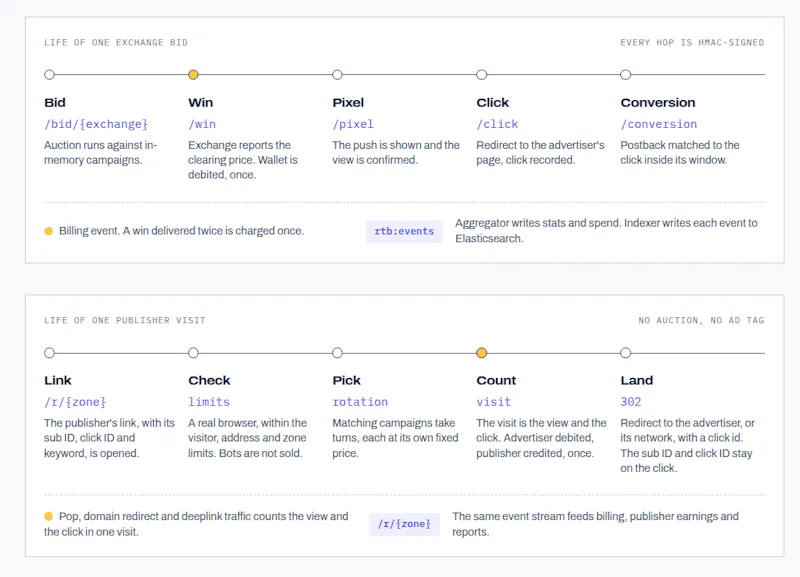Select the highlighted Count step marker
Viewport: 800px width, 577px height.
coord(482,353)
